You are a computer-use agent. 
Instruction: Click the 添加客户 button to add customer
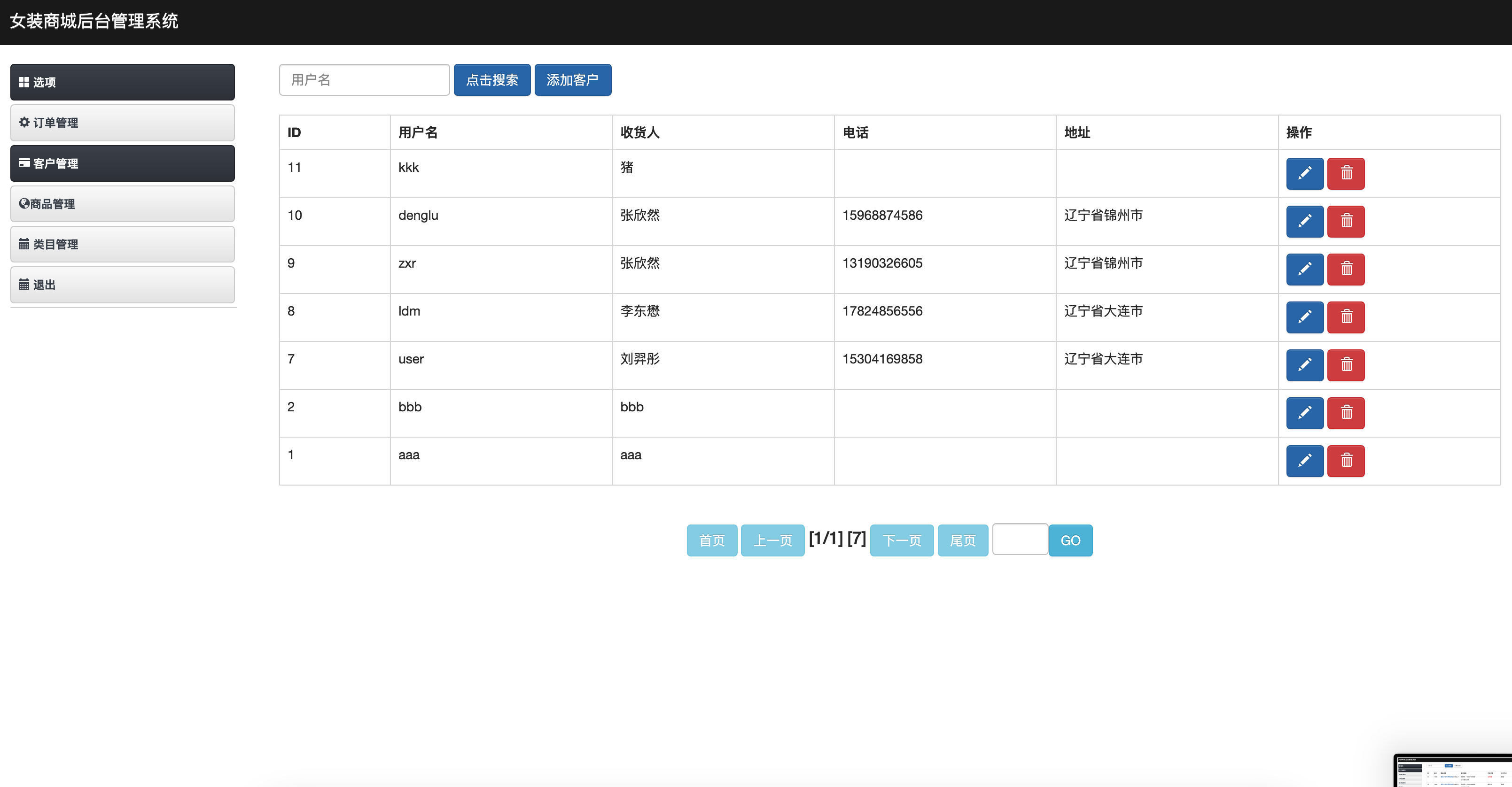tap(573, 80)
